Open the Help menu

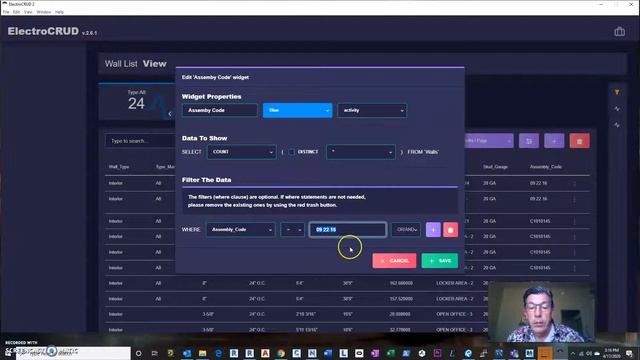[59, 12]
